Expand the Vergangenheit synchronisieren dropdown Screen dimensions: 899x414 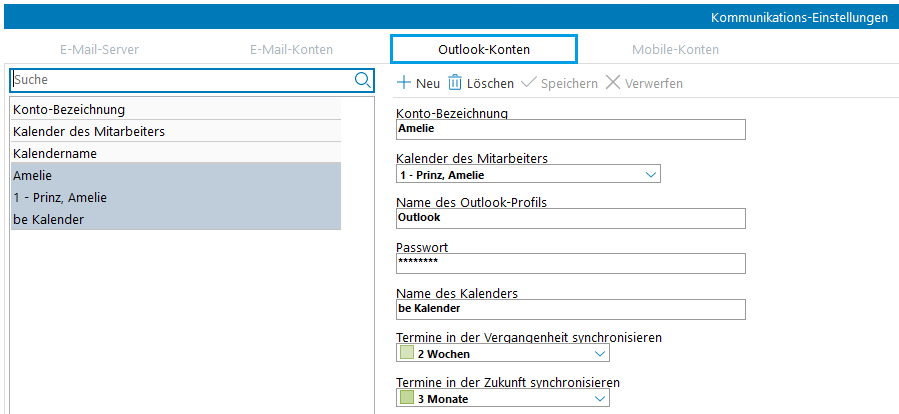tap(600, 354)
